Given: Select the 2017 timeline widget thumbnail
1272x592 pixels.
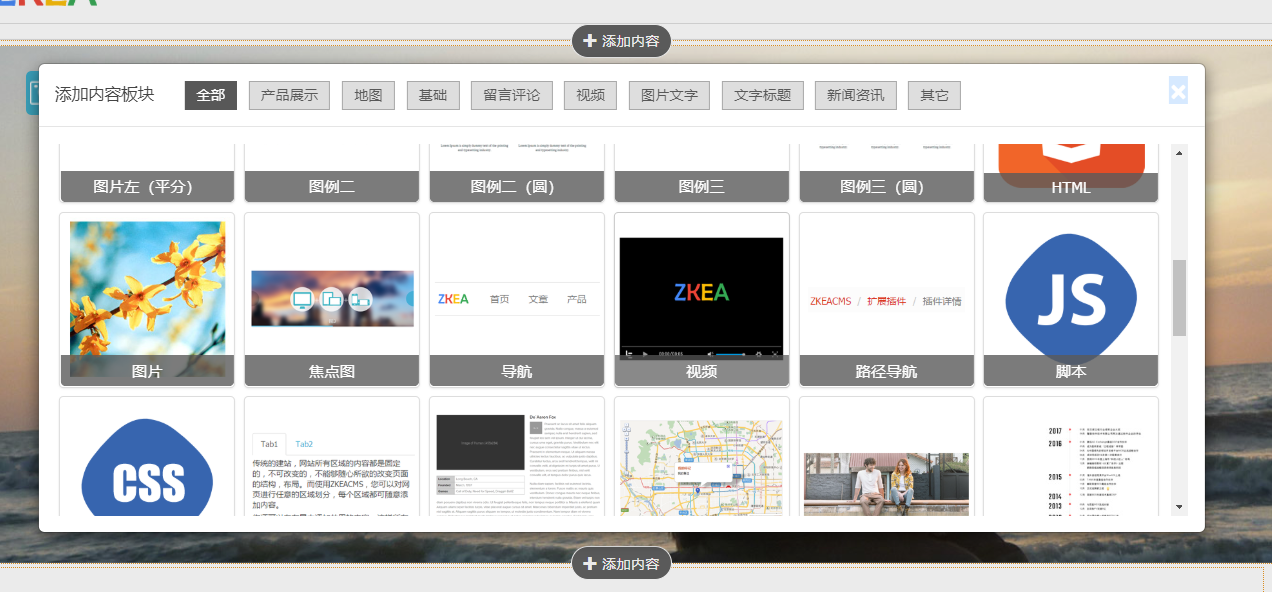Looking at the screenshot, I should (x=1071, y=457).
